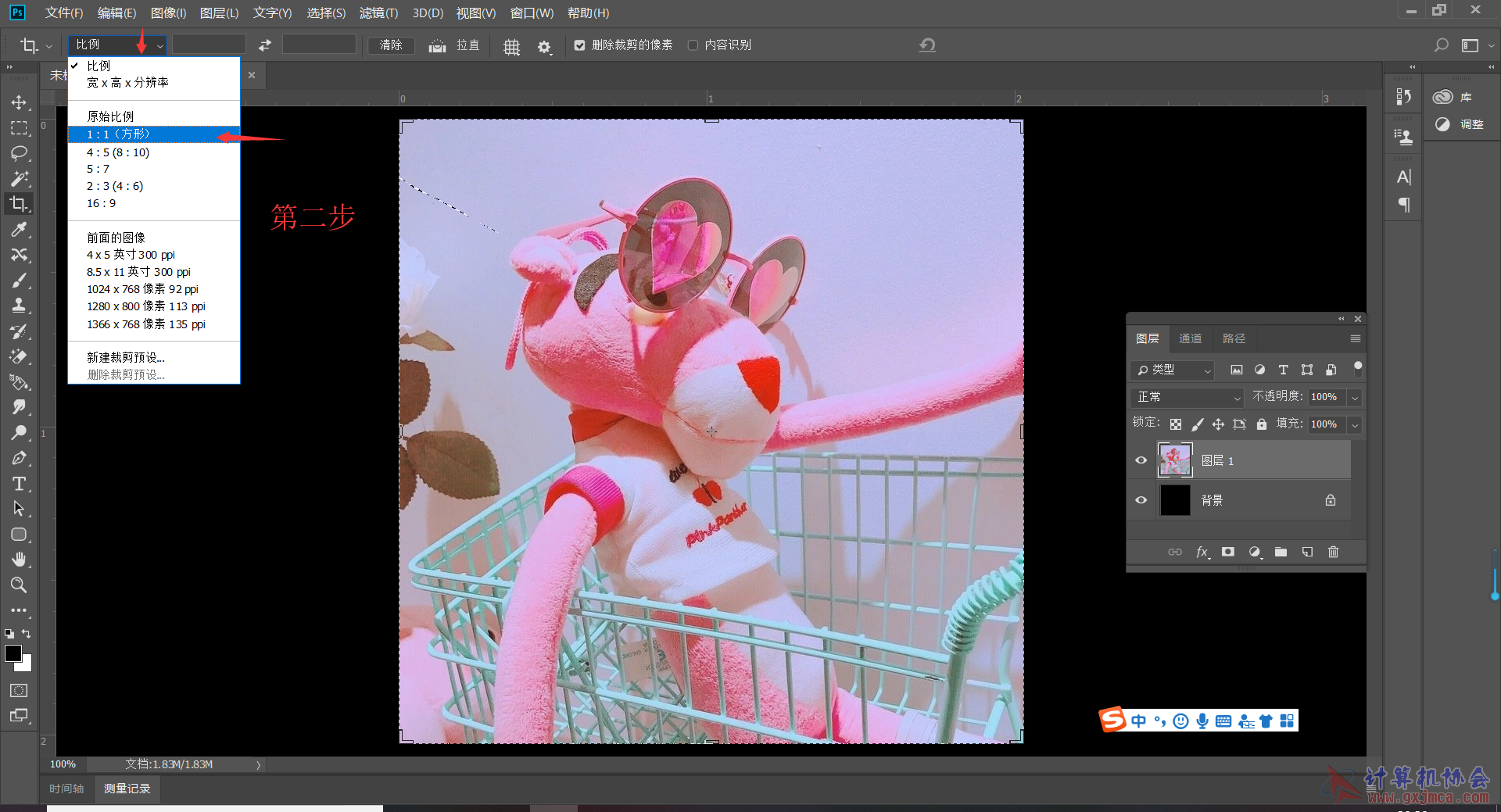Screen dimensions: 1501x812
Task: Toggle lock all padlock icon
Action: pyautogui.click(x=1261, y=424)
